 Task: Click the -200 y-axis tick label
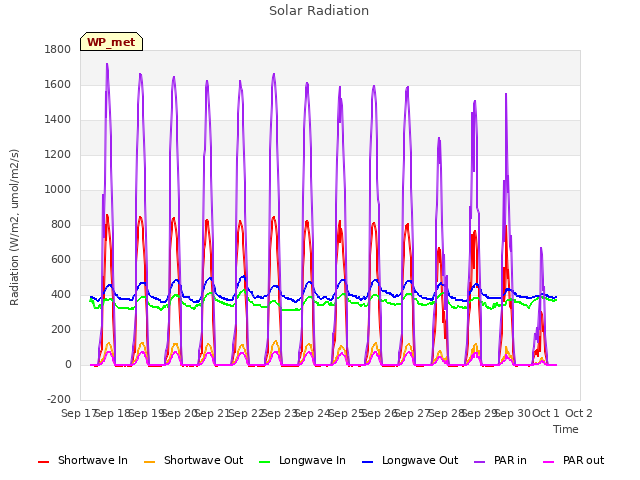click(x=59, y=400)
